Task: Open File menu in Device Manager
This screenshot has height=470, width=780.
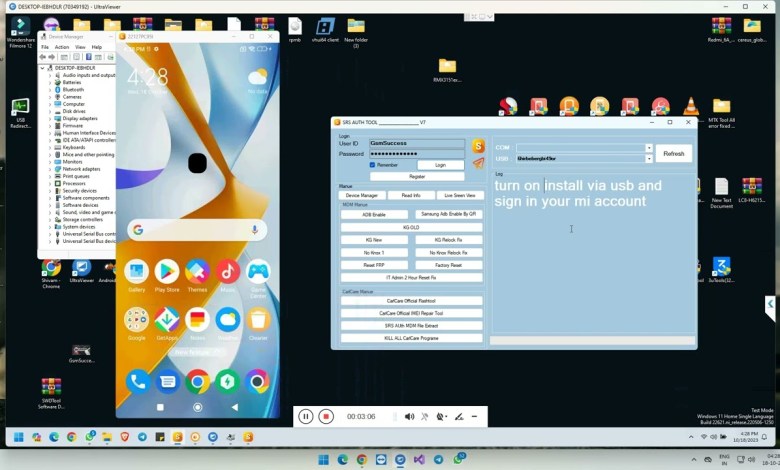Action: click(45, 47)
